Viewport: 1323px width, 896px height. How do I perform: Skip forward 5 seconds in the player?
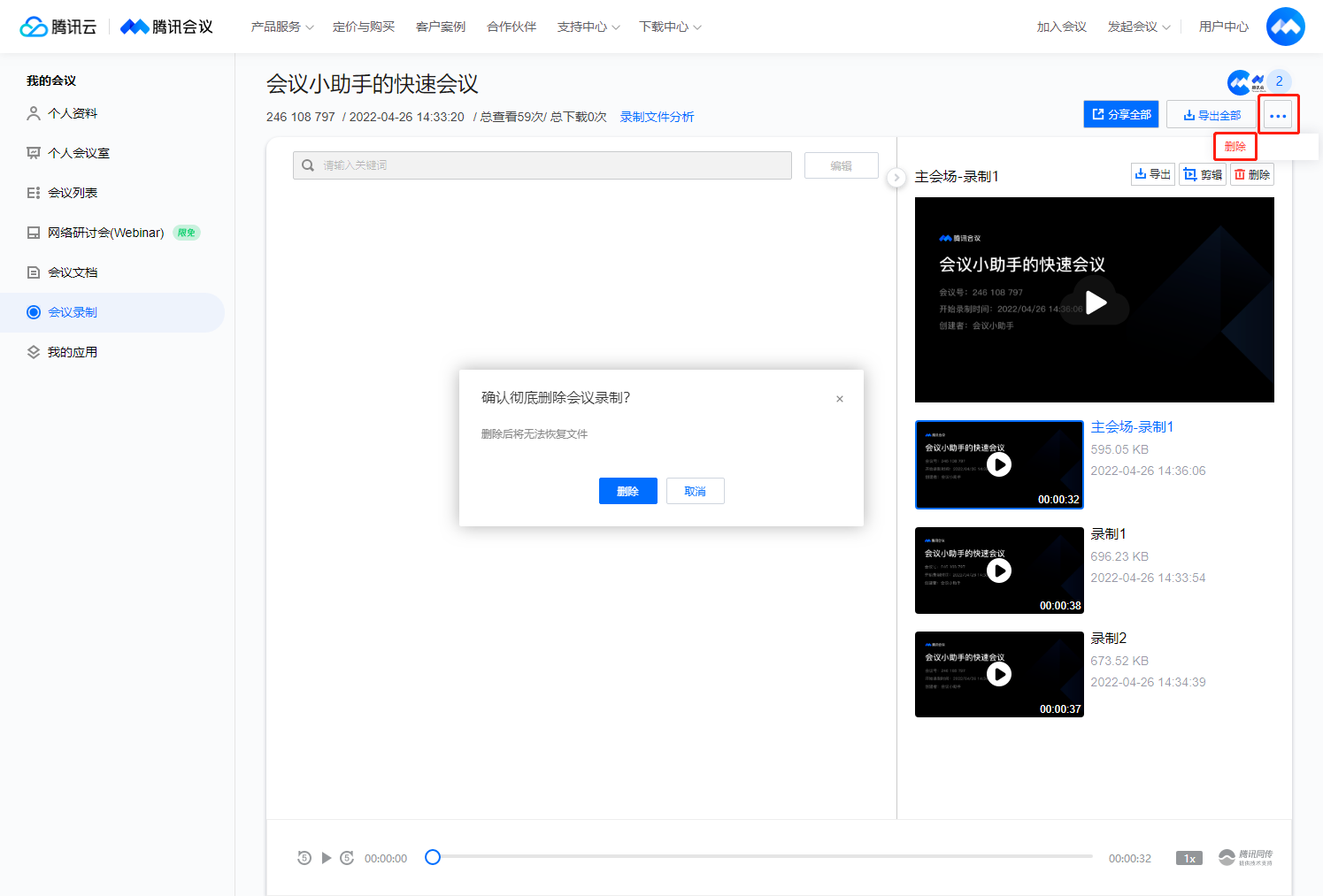pos(347,858)
